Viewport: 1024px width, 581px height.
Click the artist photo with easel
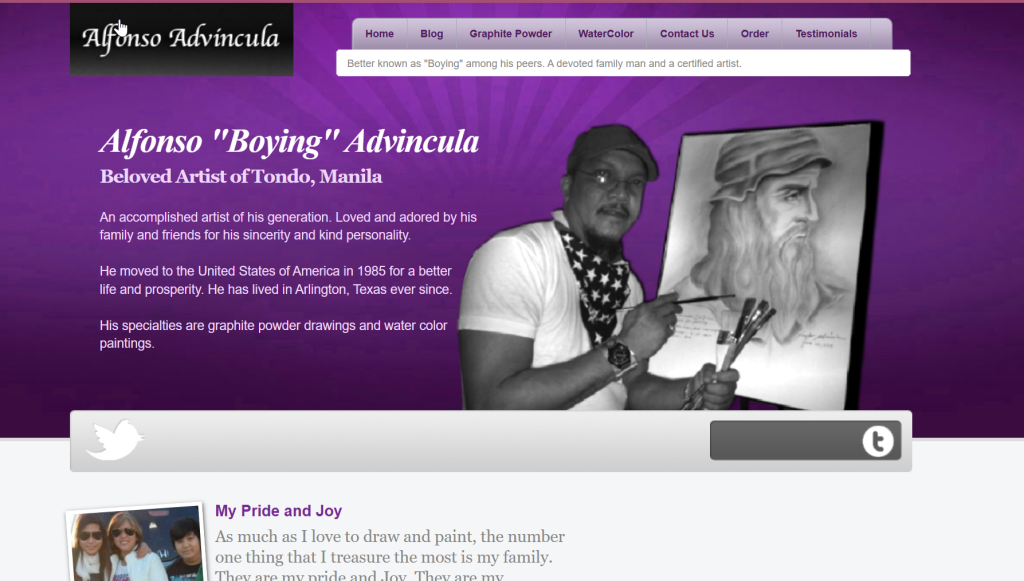[673, 266]
